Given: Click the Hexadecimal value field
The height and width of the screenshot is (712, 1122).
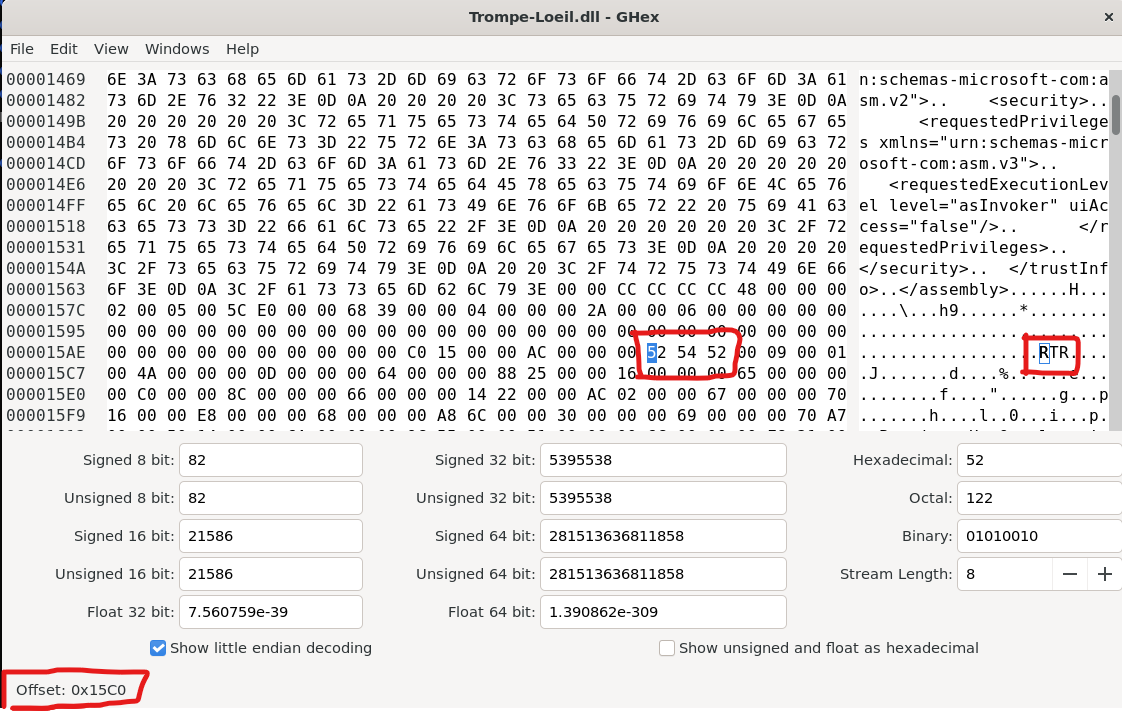Looking at the screenshot, I should click(1038, 460).
